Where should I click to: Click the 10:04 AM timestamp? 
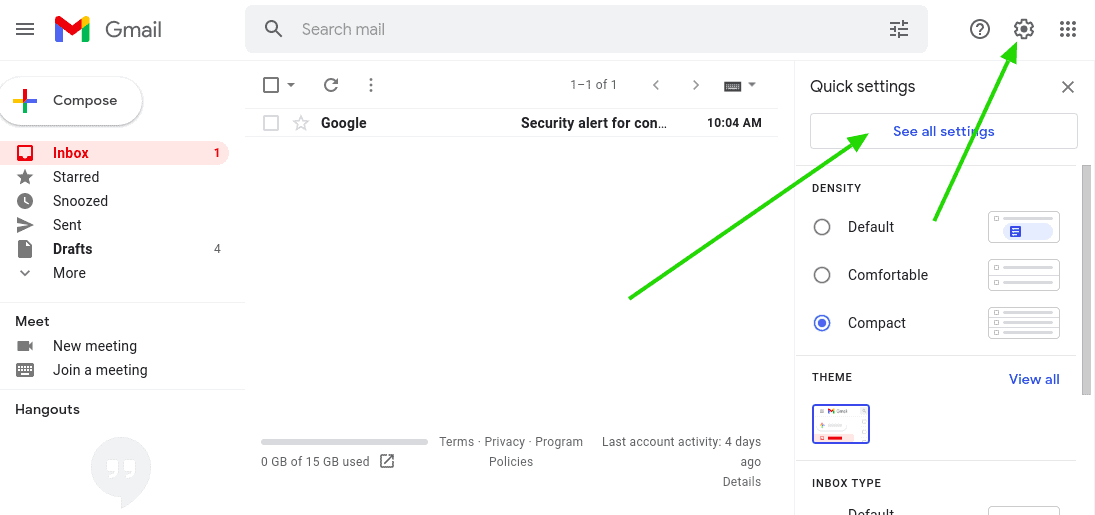pos(734,124)
